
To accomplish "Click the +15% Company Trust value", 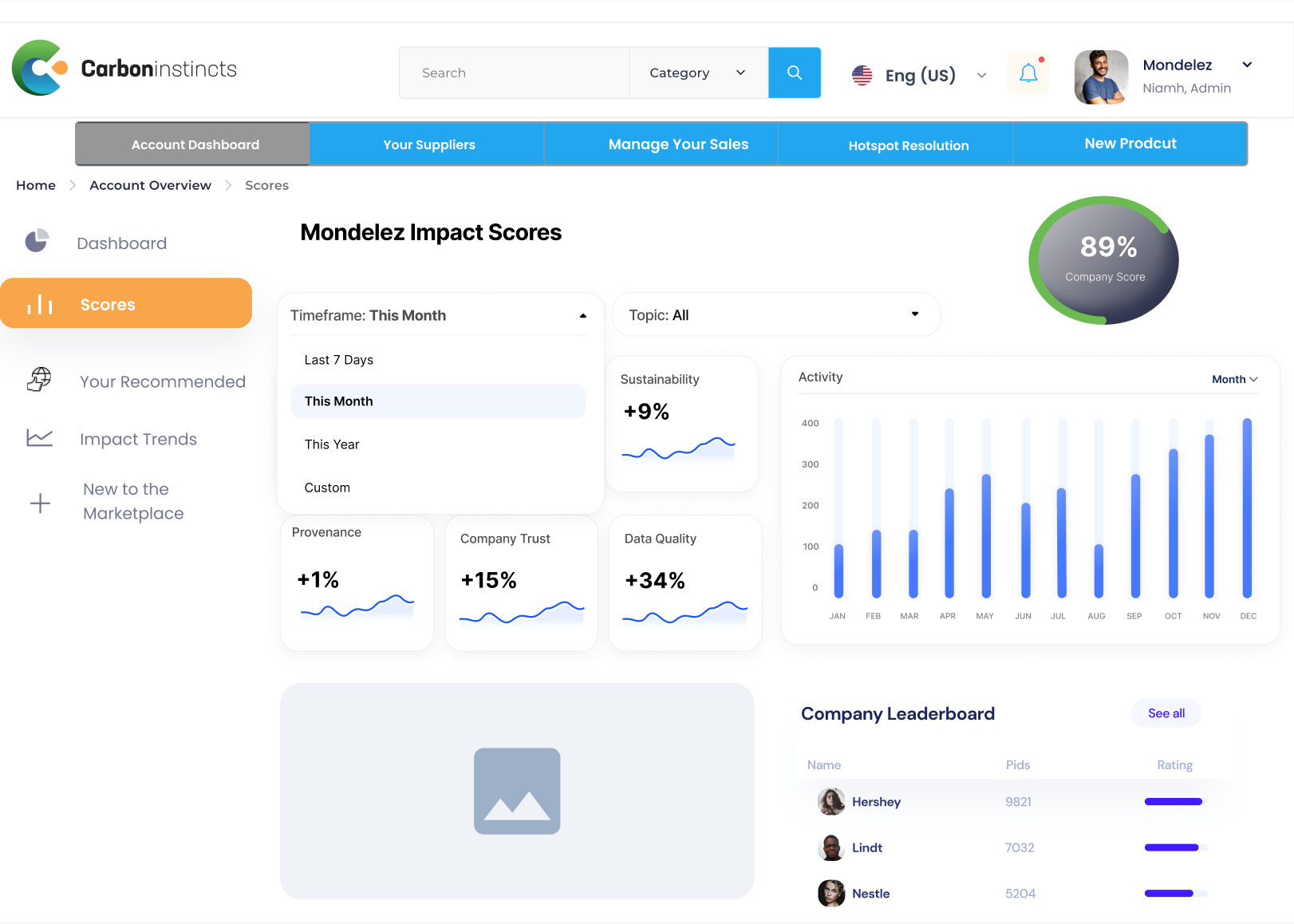I will click(x=488, y=580).
